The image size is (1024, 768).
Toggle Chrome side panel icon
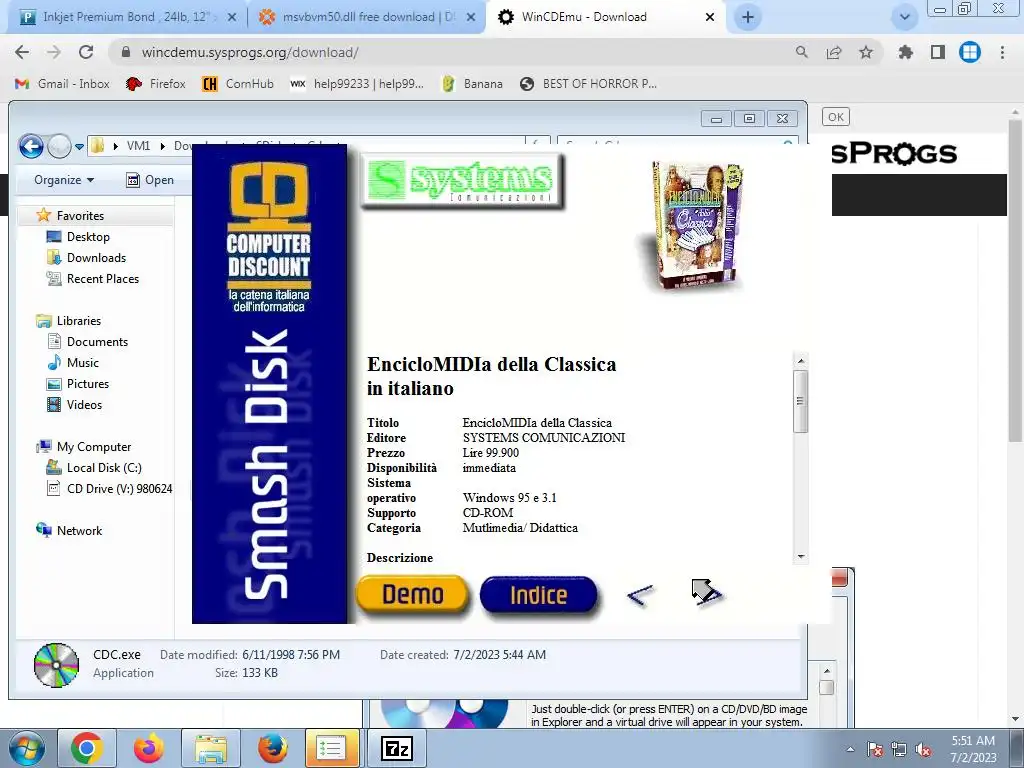pyautogui.click(x=938, y=52)
